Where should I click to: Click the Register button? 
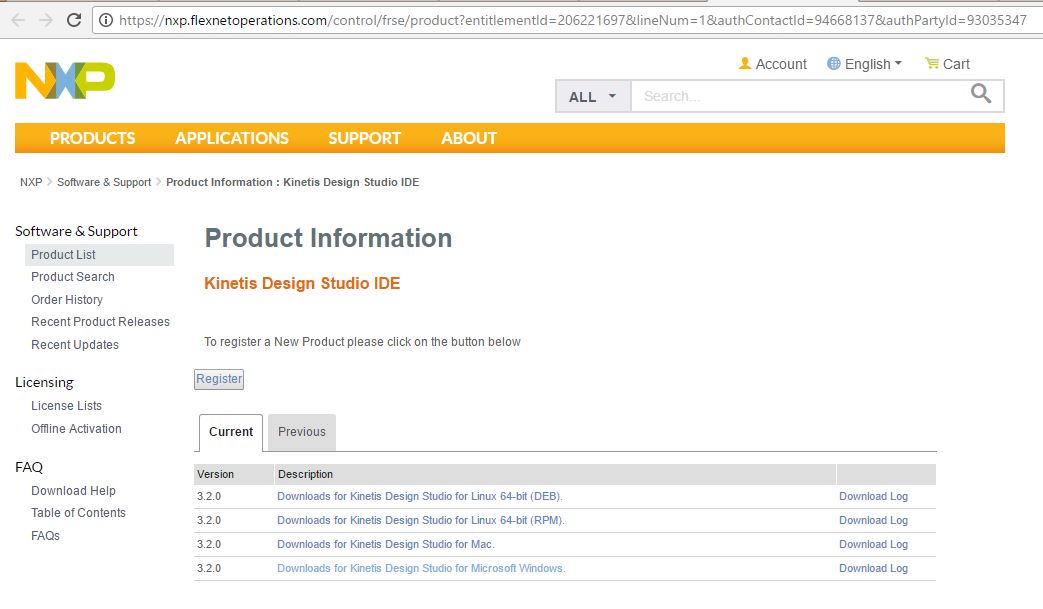219,379
